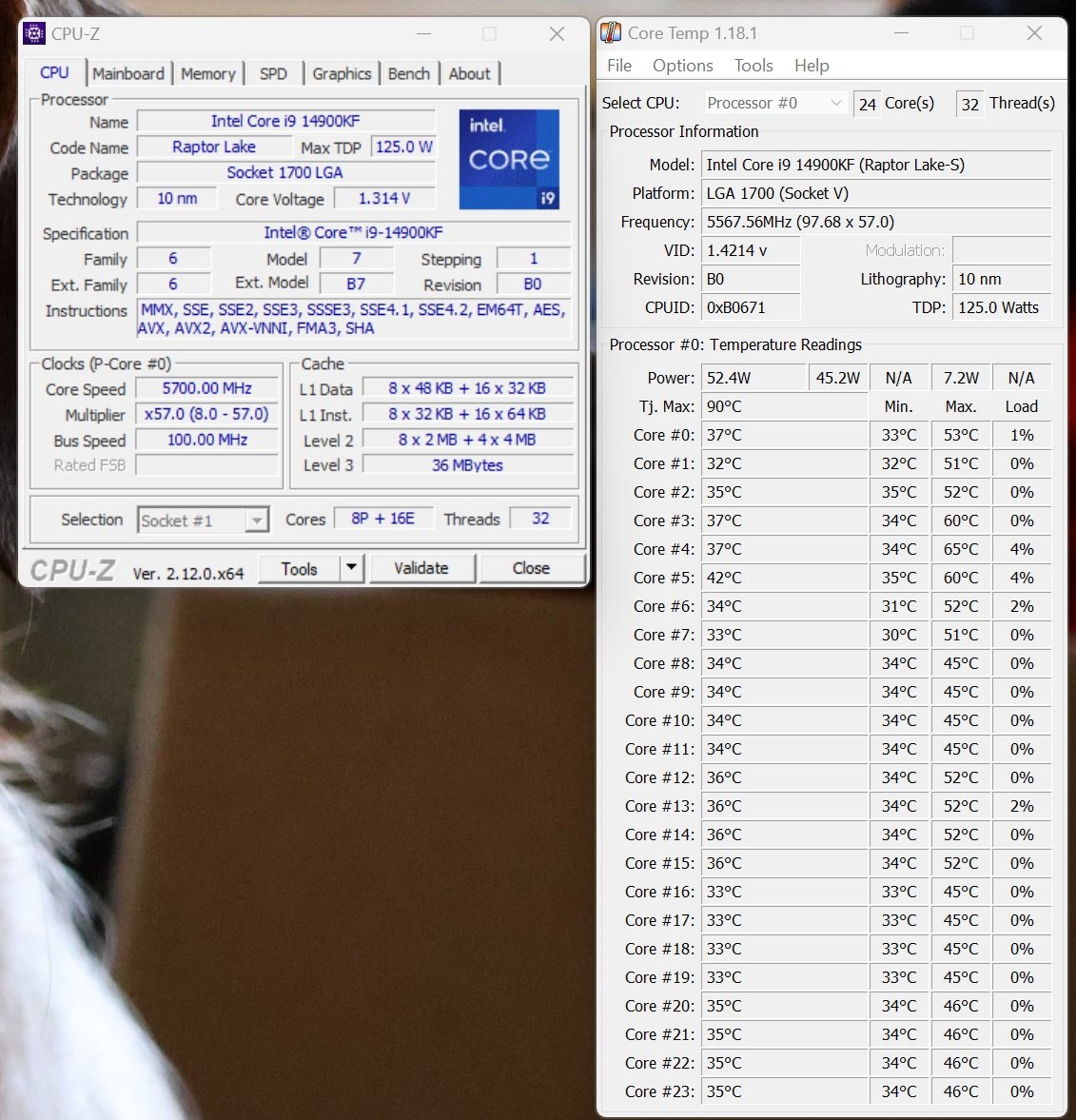Click the Level 2 cache value '8 x 2 MB + 4 x 4 MB'

point(468,440)
